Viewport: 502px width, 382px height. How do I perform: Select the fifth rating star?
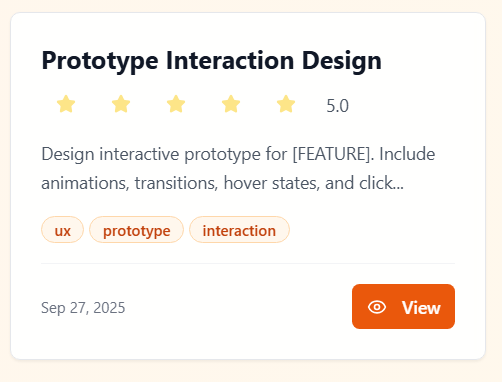point(286,104)
